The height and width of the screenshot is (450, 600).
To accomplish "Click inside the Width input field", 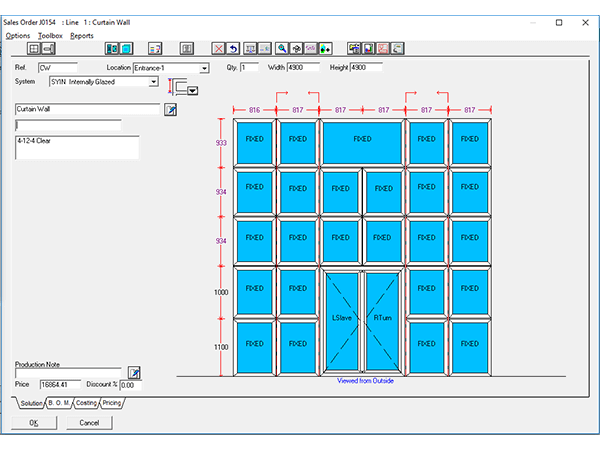I will pos(303,68).
